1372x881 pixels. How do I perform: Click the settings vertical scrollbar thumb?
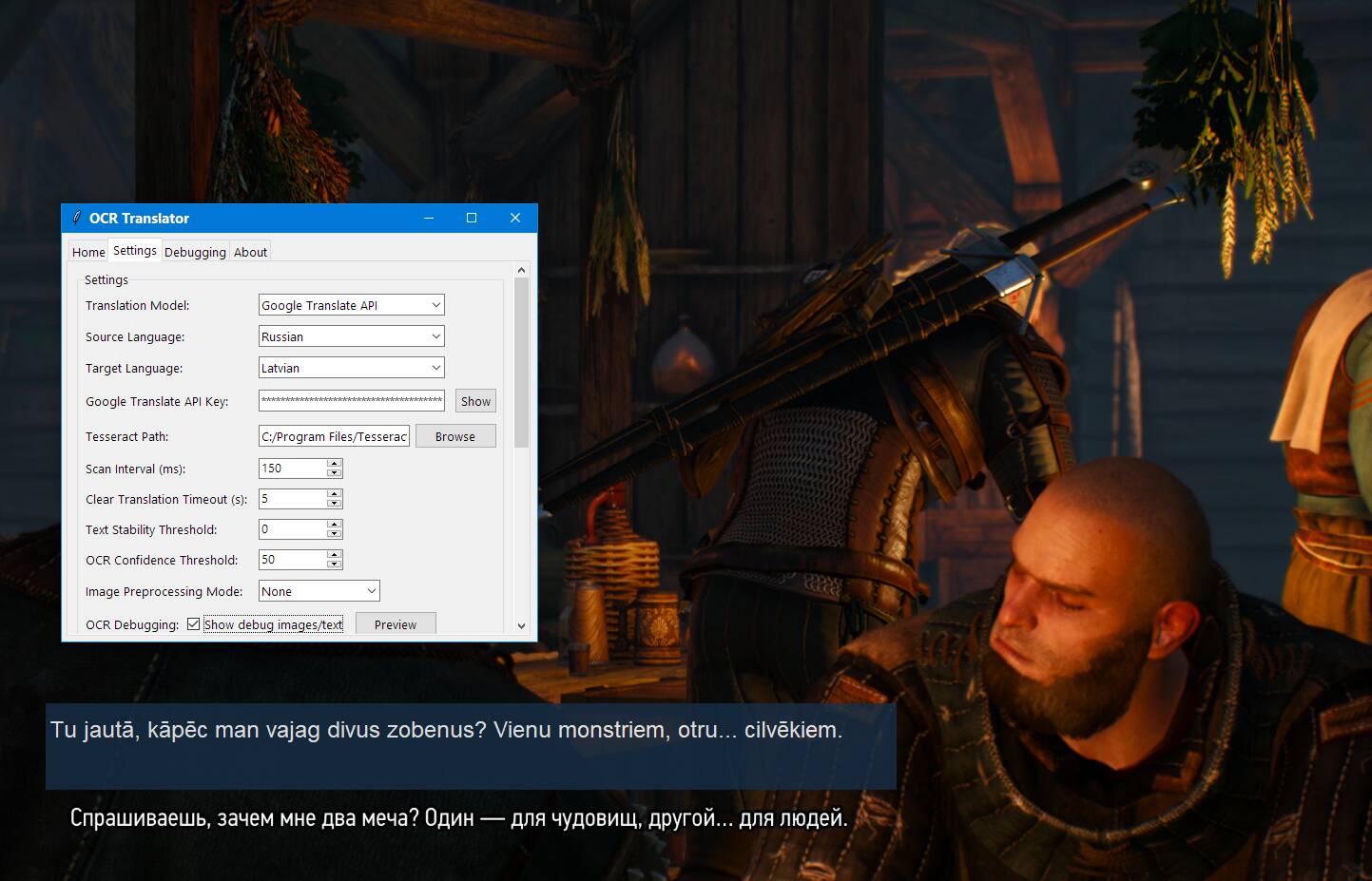click(521, 362)
